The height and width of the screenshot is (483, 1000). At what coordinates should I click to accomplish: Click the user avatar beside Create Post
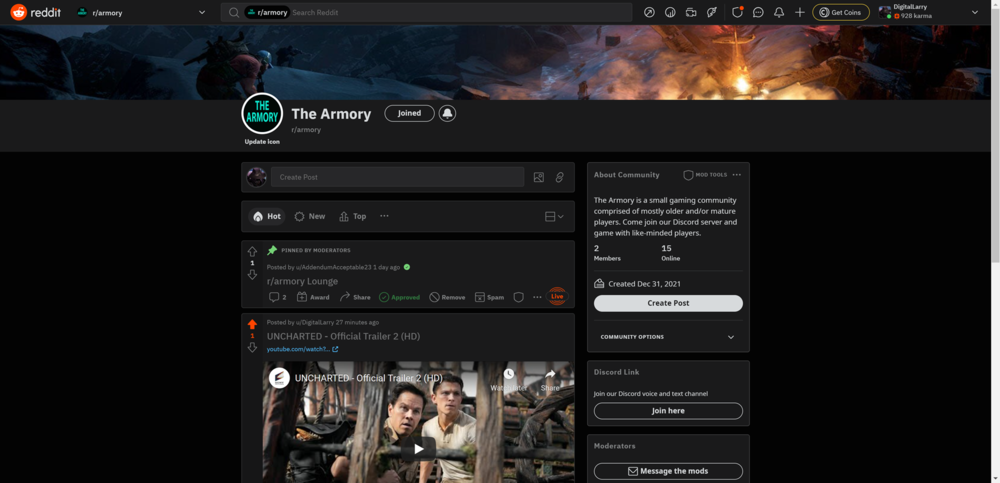[256, 177]
